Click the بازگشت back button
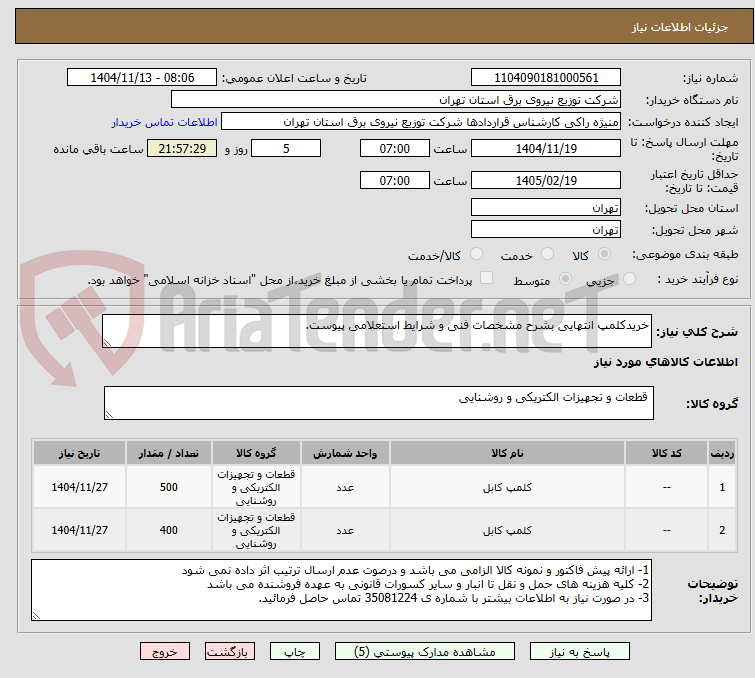 (230, 652)
